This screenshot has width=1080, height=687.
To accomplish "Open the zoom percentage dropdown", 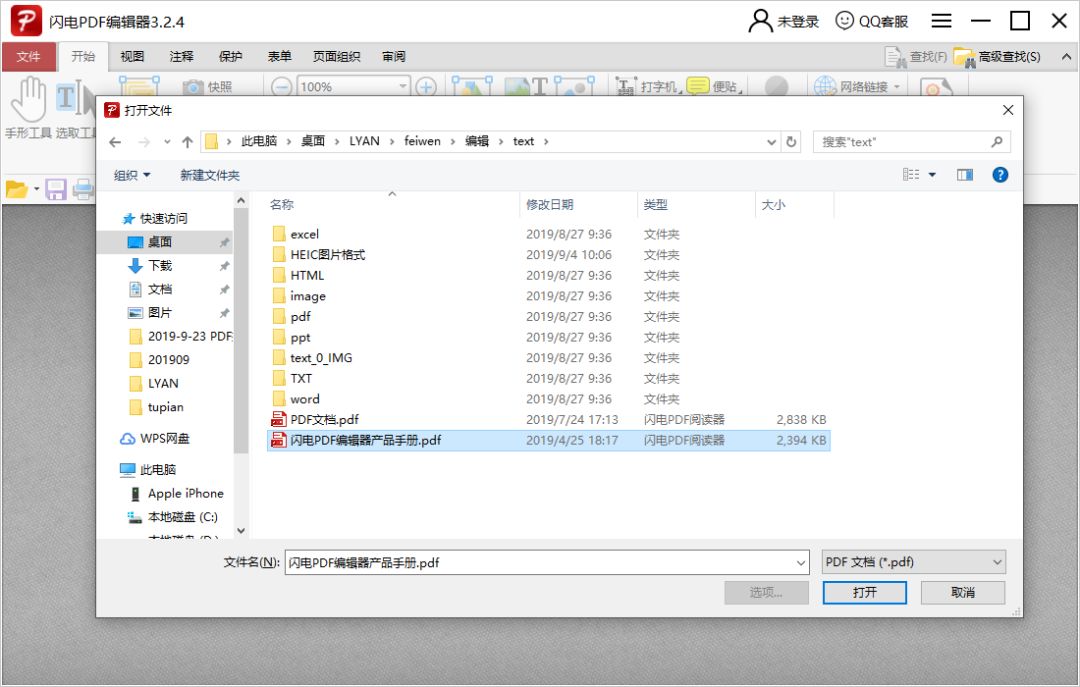I will point(403,87).
